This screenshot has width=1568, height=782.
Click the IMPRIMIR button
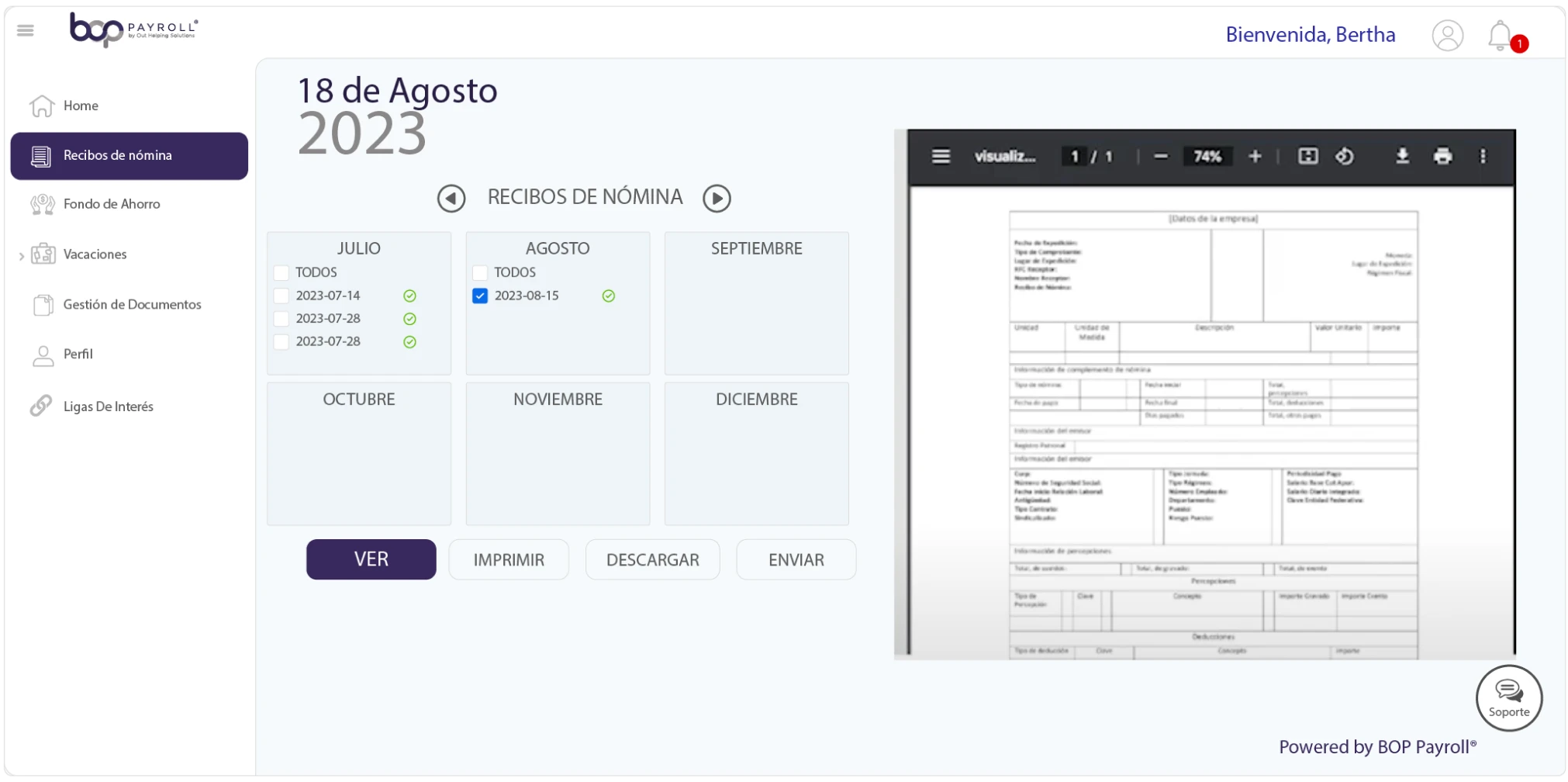509,559
